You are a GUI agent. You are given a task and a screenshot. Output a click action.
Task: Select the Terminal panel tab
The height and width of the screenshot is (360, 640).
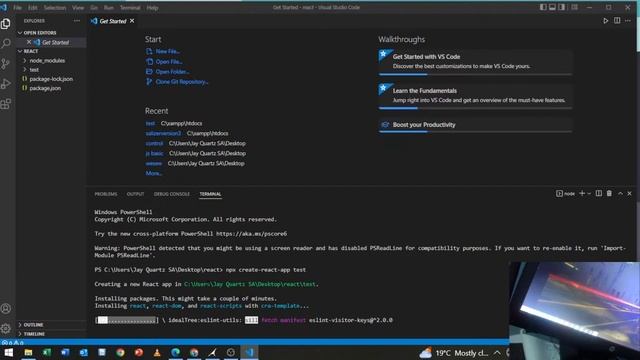tap(210, 194)
